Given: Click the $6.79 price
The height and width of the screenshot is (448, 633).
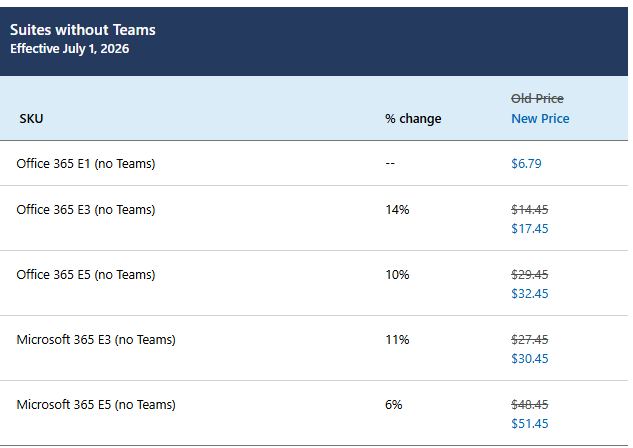Looking at the screenshot, I should [526, 163].
